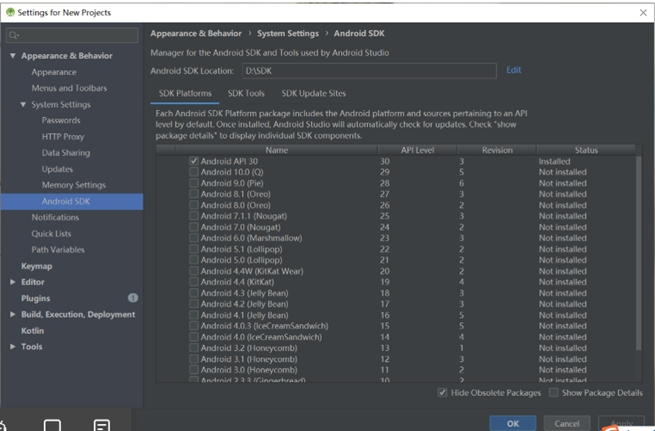
Task: Click the Android SDK Location field
Action: (369, 71)
